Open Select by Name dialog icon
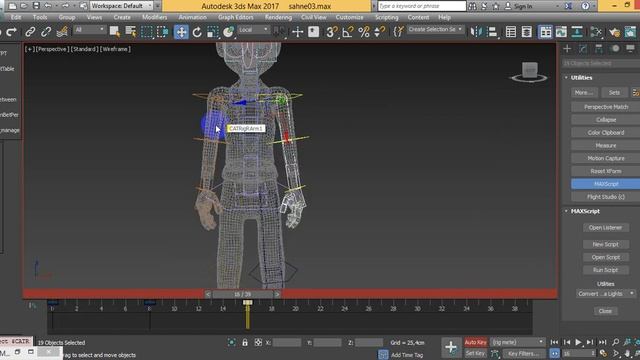 (131, 32)
